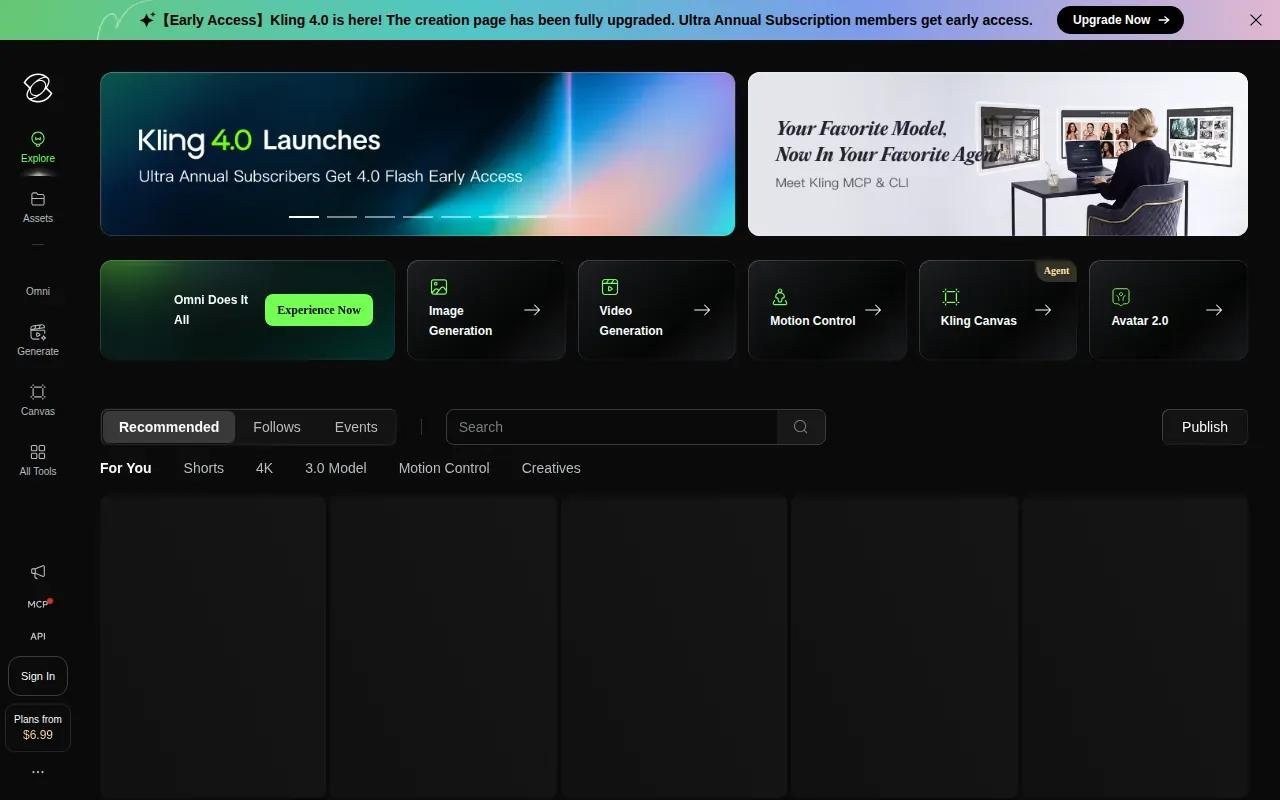Open Kling 4.0 Launches banner
Screen dimensions: 1280x800
(x=417, y=154)
